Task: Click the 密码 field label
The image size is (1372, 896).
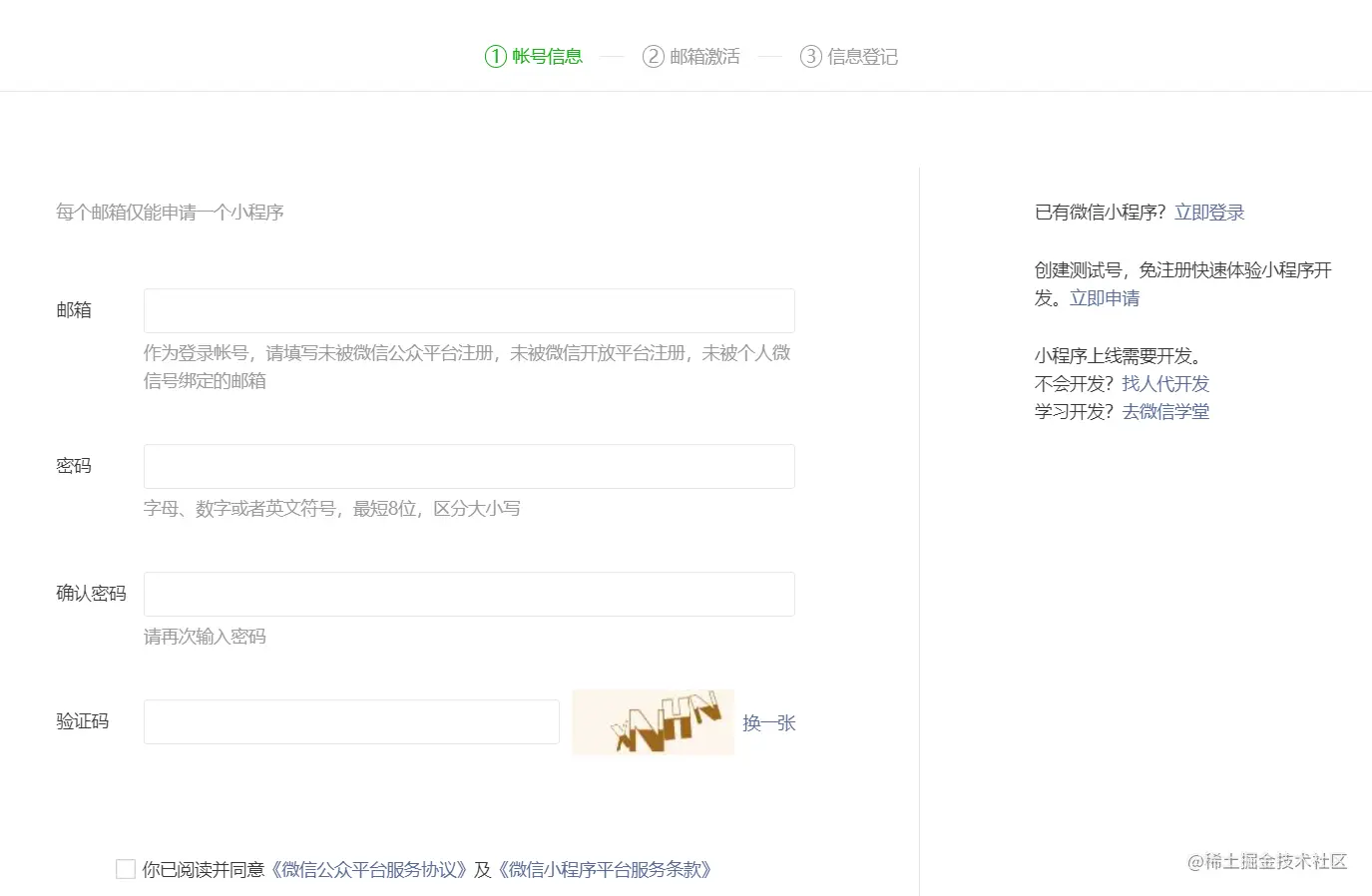Action: (x=74, y=466)
